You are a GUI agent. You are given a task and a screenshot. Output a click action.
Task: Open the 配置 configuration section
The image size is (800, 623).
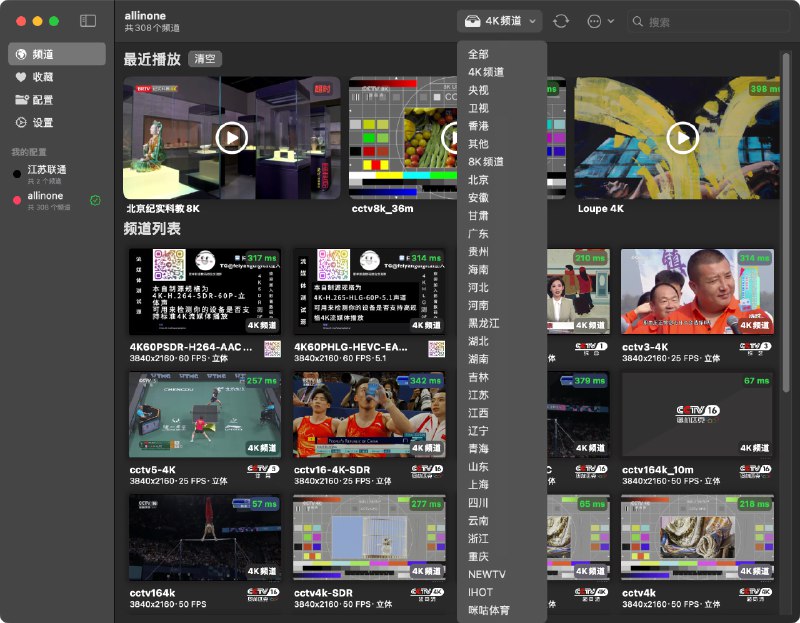click(57, 100)
